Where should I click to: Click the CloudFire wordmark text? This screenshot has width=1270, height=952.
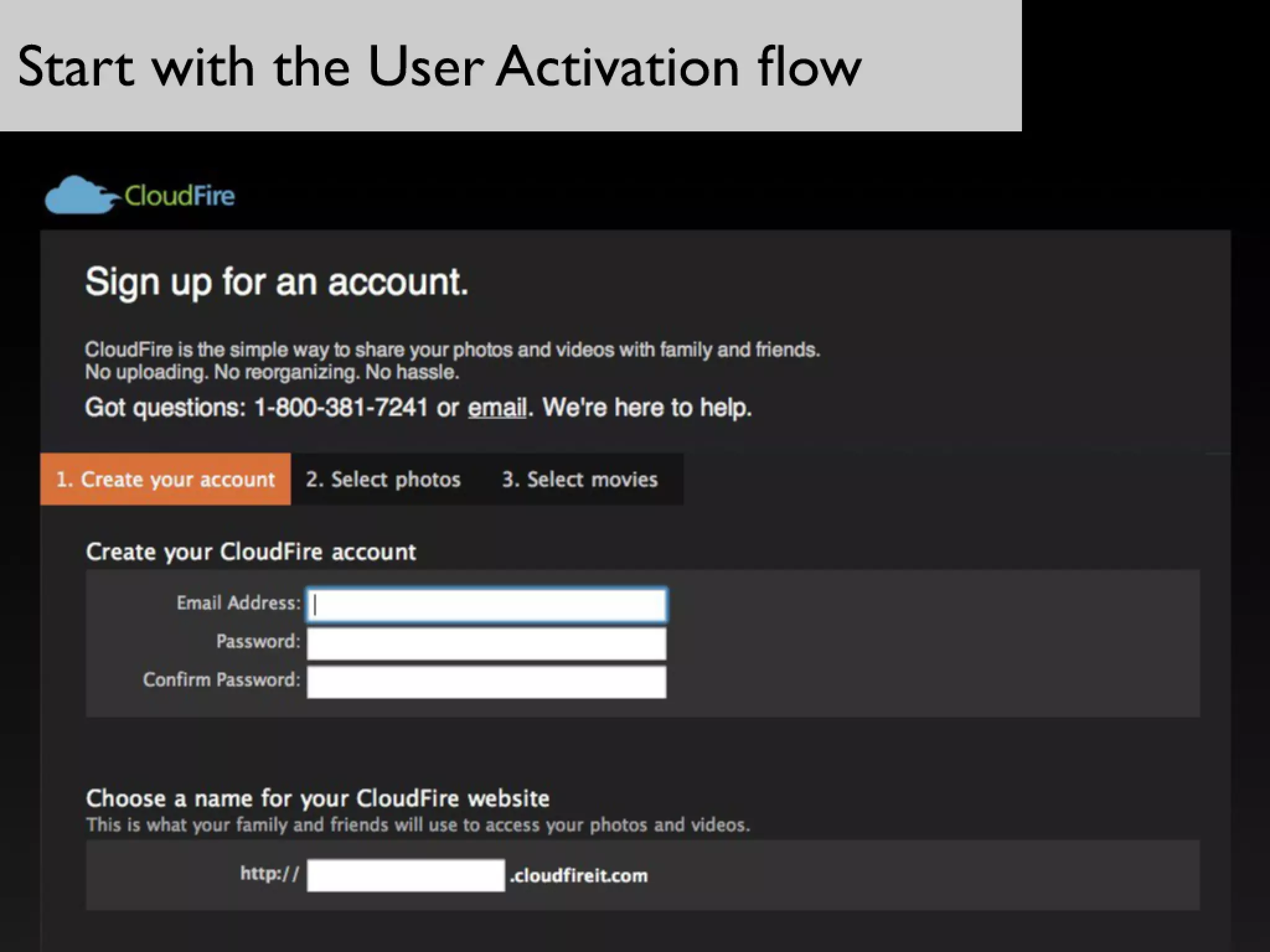(x=180, y=196)
